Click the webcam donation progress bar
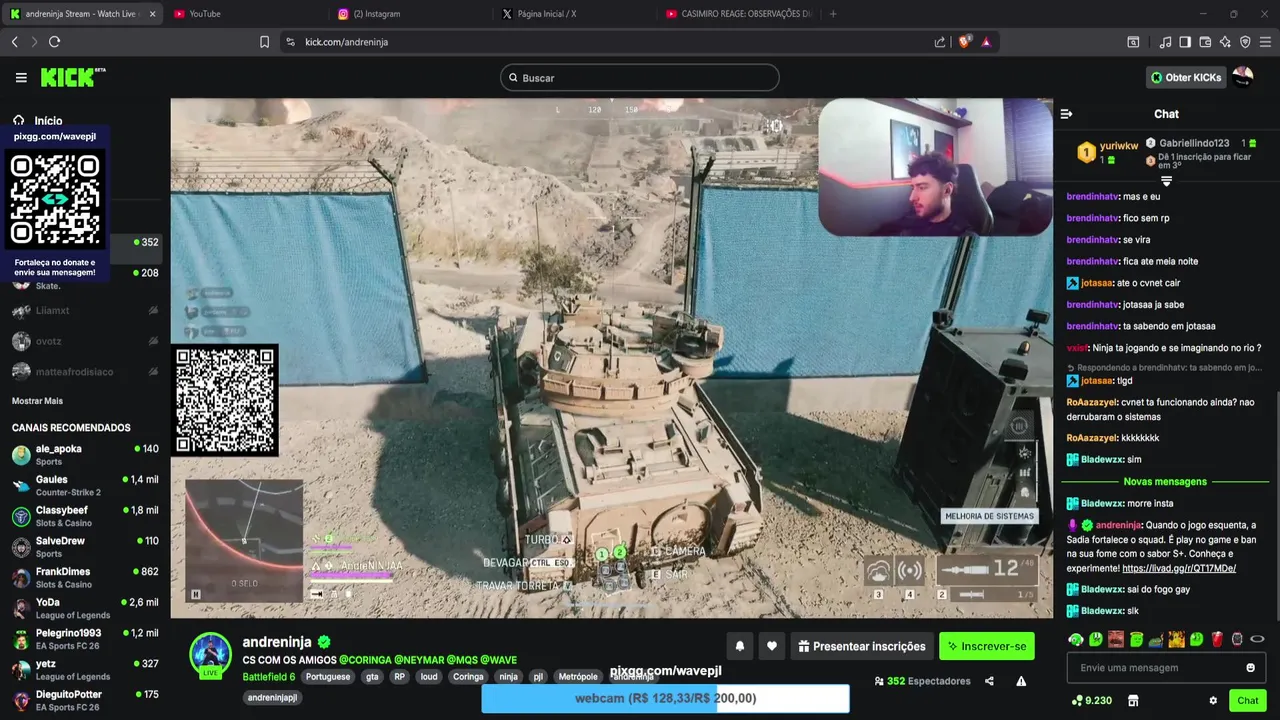1280x720 pixels. click(665, 698)
